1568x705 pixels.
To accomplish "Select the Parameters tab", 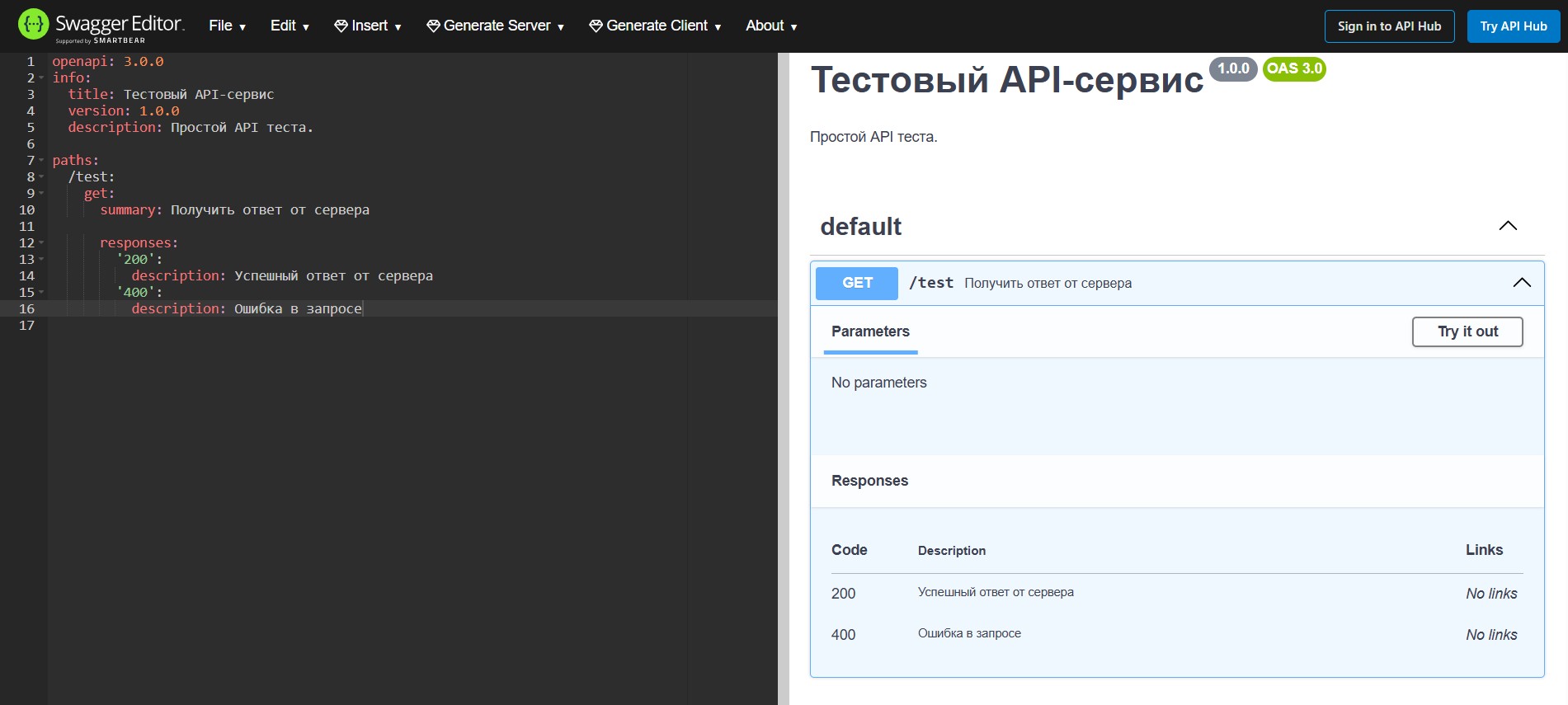I will (870, 331).
